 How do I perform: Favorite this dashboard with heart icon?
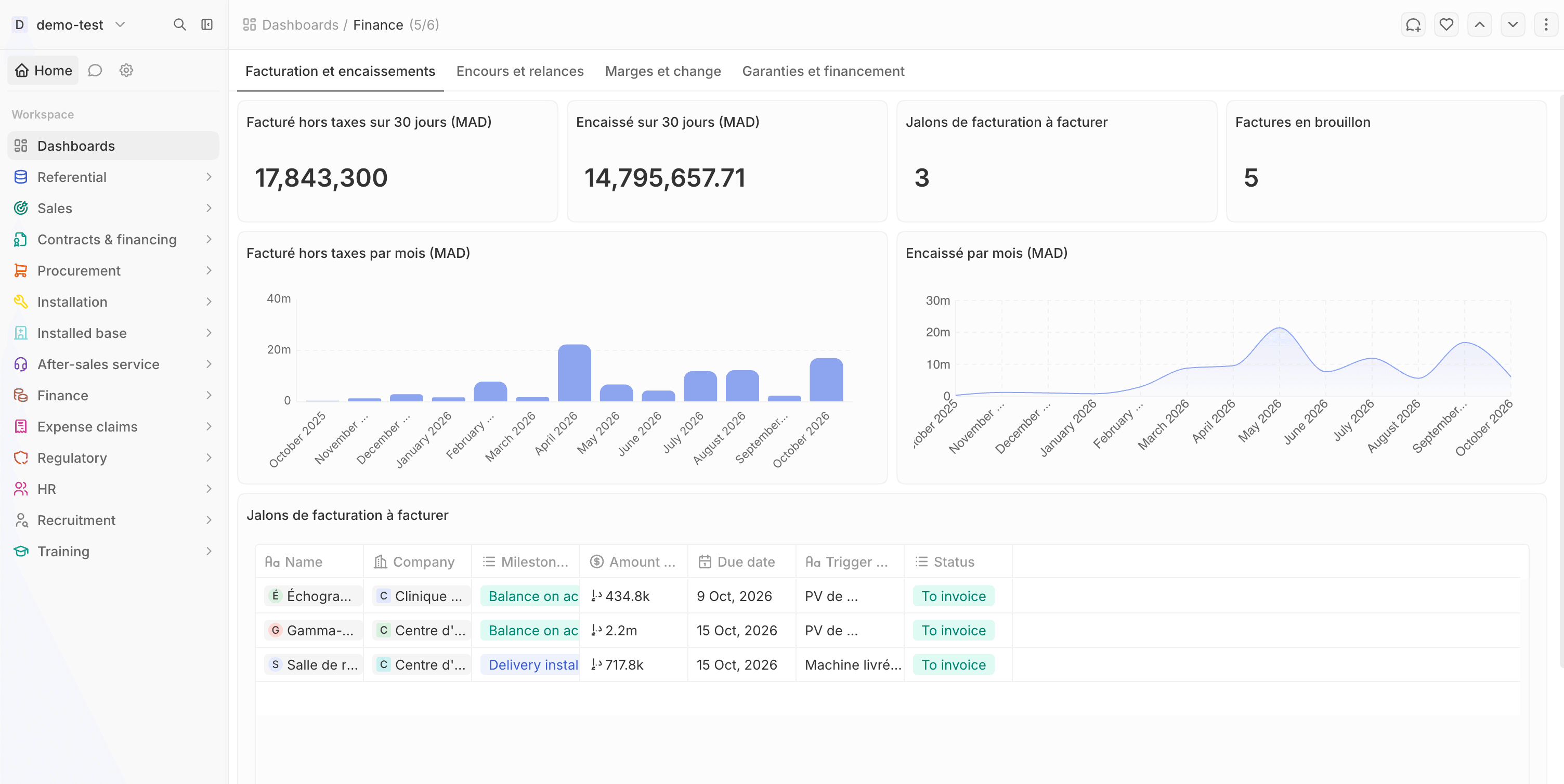pos(1446,25)
